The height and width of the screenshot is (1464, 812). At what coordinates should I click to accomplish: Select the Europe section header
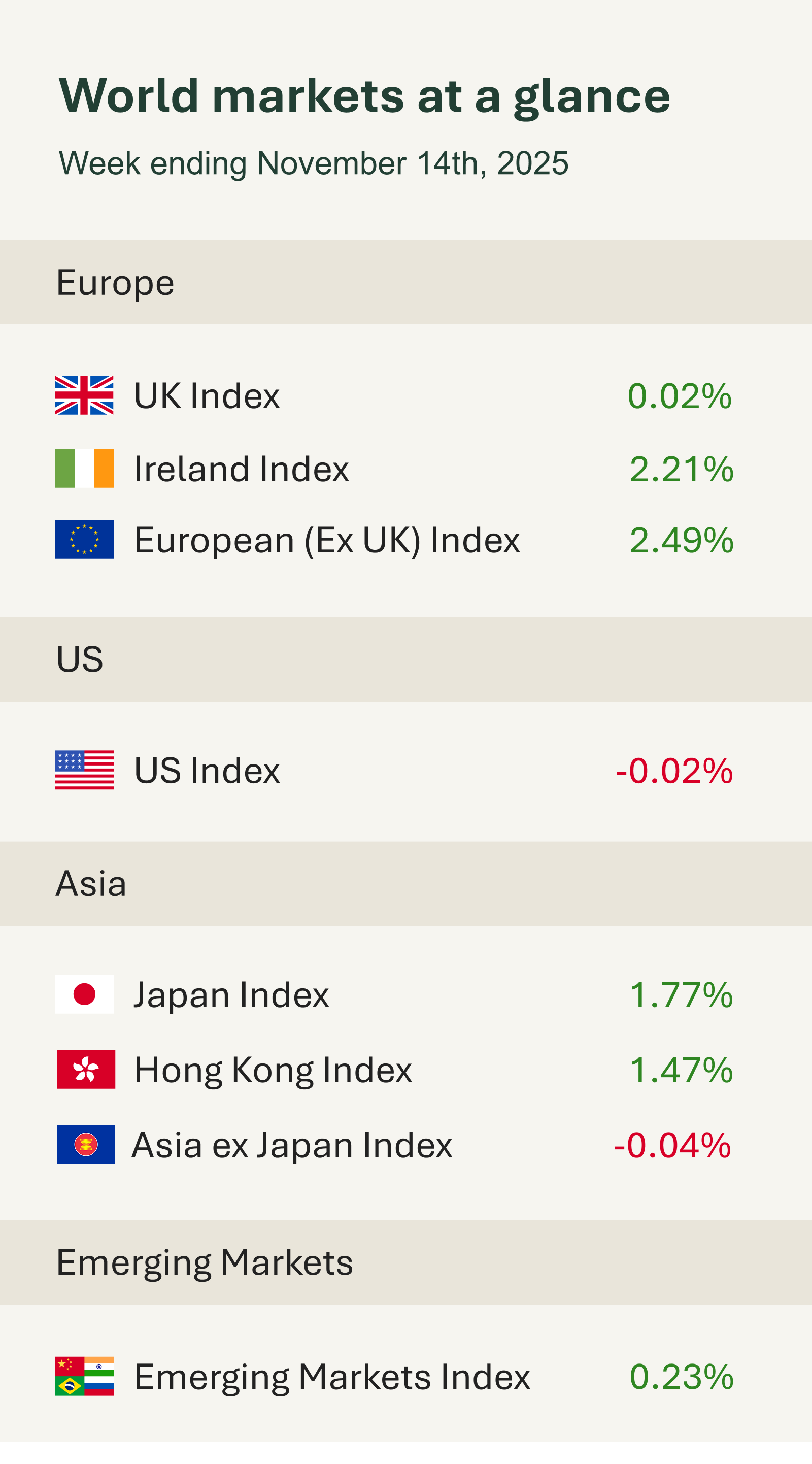pyautogui.click(x=115, y=282)
